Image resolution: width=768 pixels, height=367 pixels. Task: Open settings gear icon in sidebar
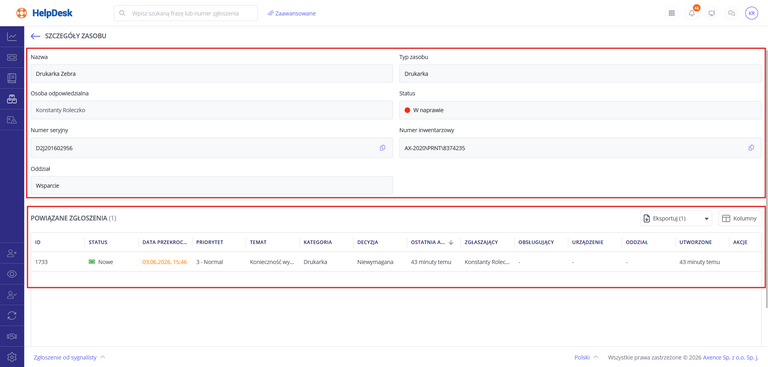click(x=12, y=357)
